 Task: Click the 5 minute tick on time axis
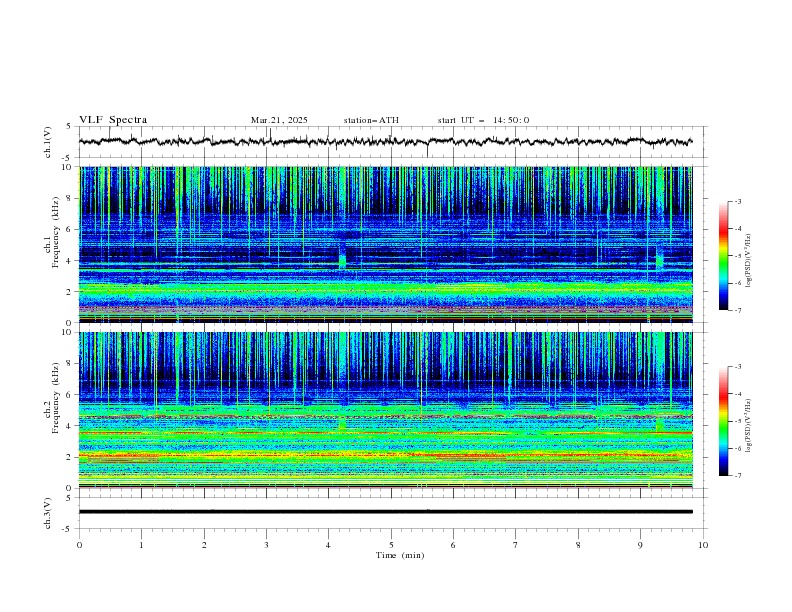tap(391, 545)
